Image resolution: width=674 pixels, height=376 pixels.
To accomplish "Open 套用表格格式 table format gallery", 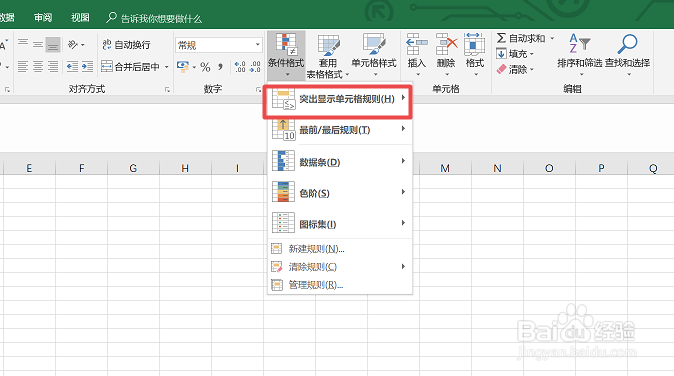I will [328, 56].
